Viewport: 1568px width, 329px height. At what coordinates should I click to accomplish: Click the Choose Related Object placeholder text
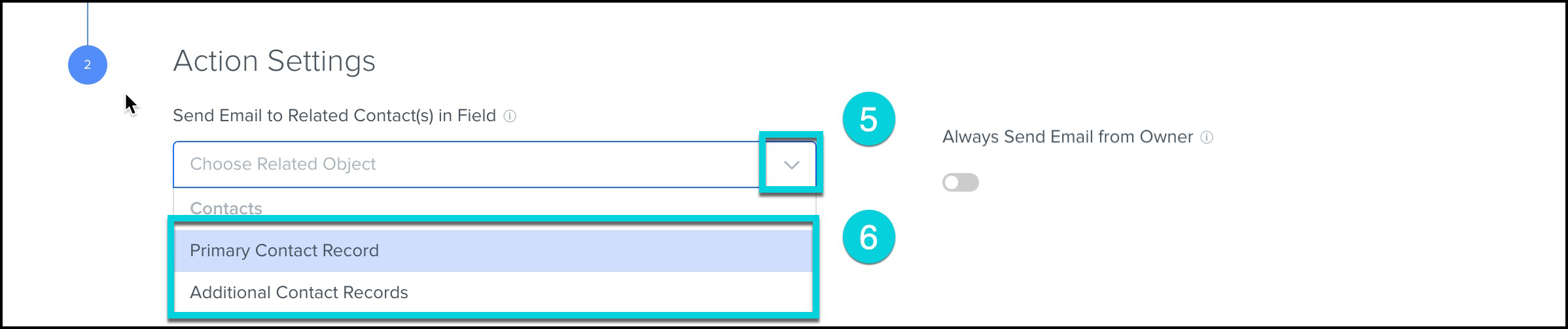[283, 164]
